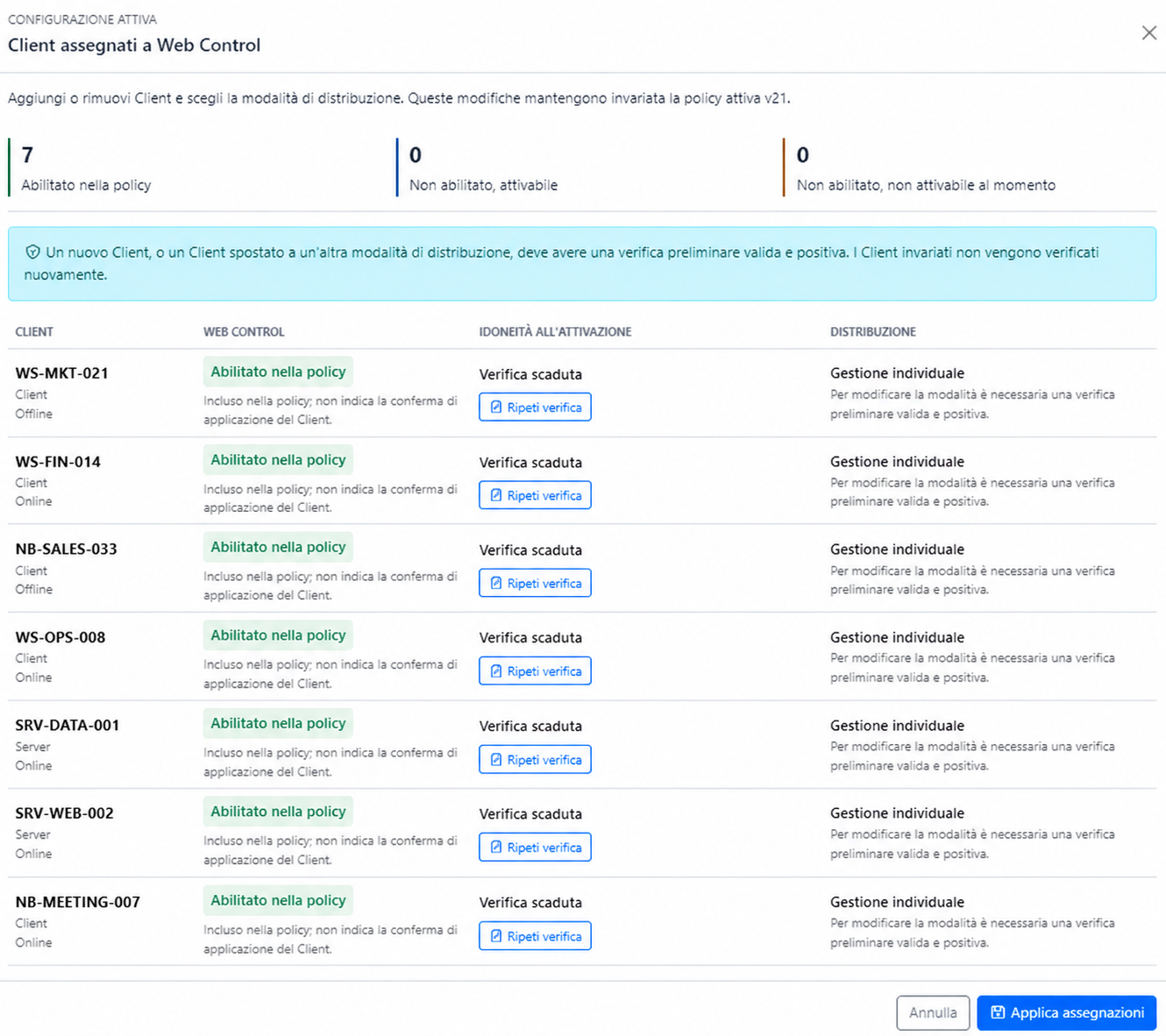Image resolution: width=1166 pixels, height=1036 pixels.
Task: Click the NB-MEETING-007 client name
Action: tap(78, 903)
